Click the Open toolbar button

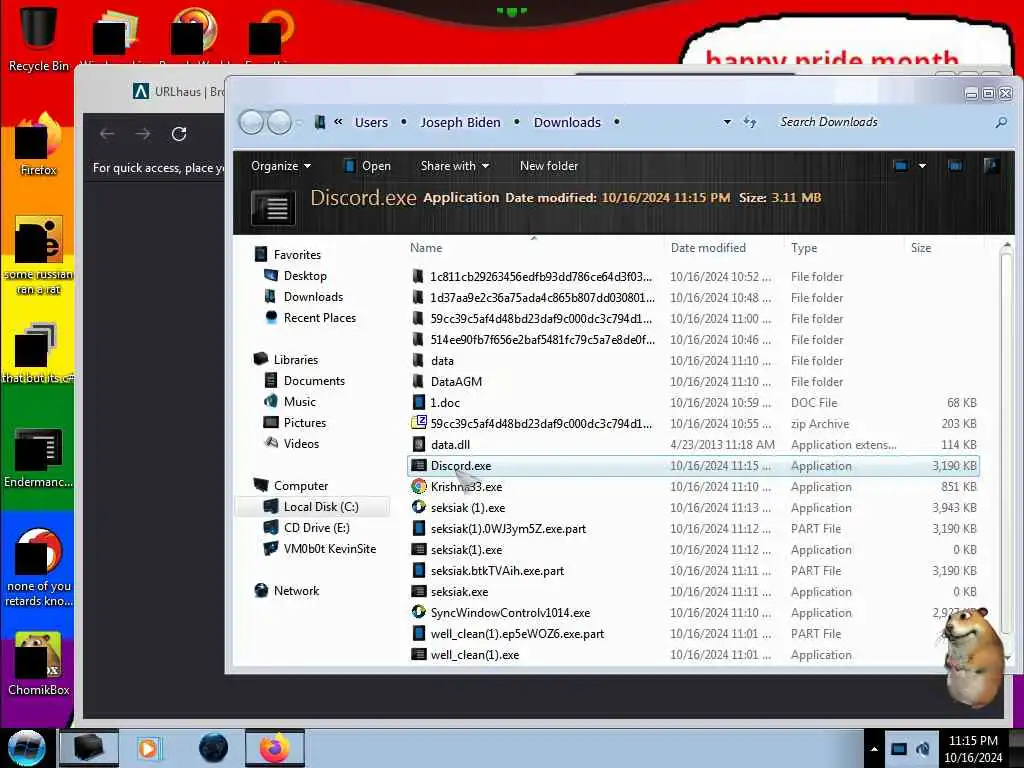[367, 166]
